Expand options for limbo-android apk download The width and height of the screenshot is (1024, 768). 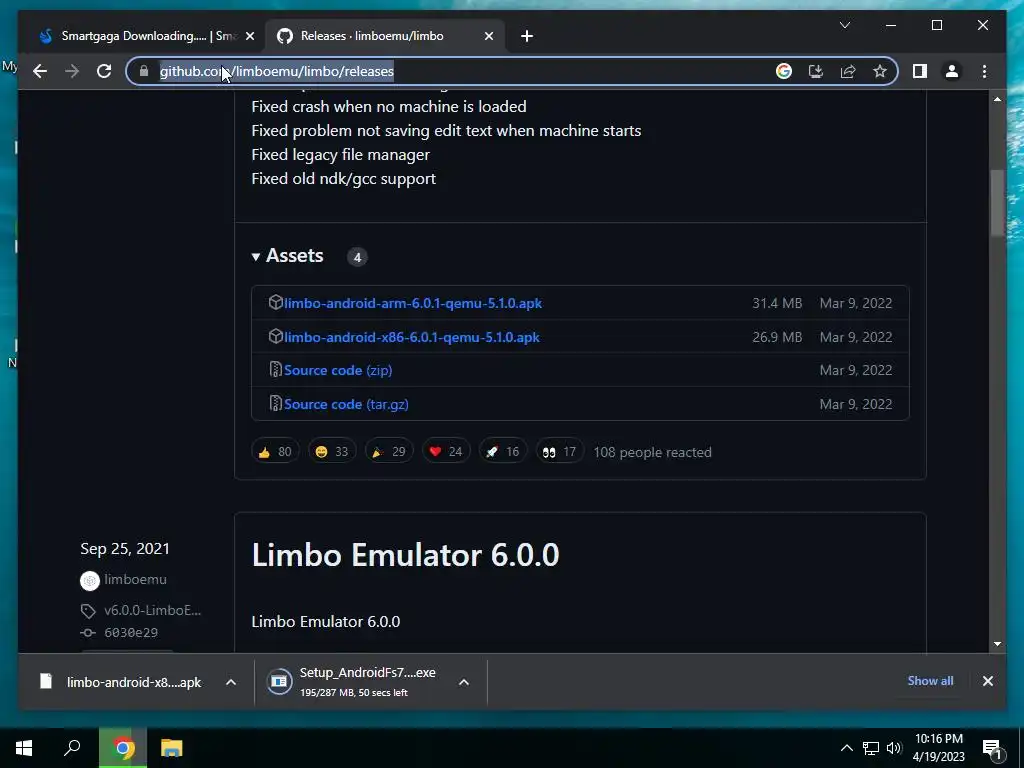[231, 682]
